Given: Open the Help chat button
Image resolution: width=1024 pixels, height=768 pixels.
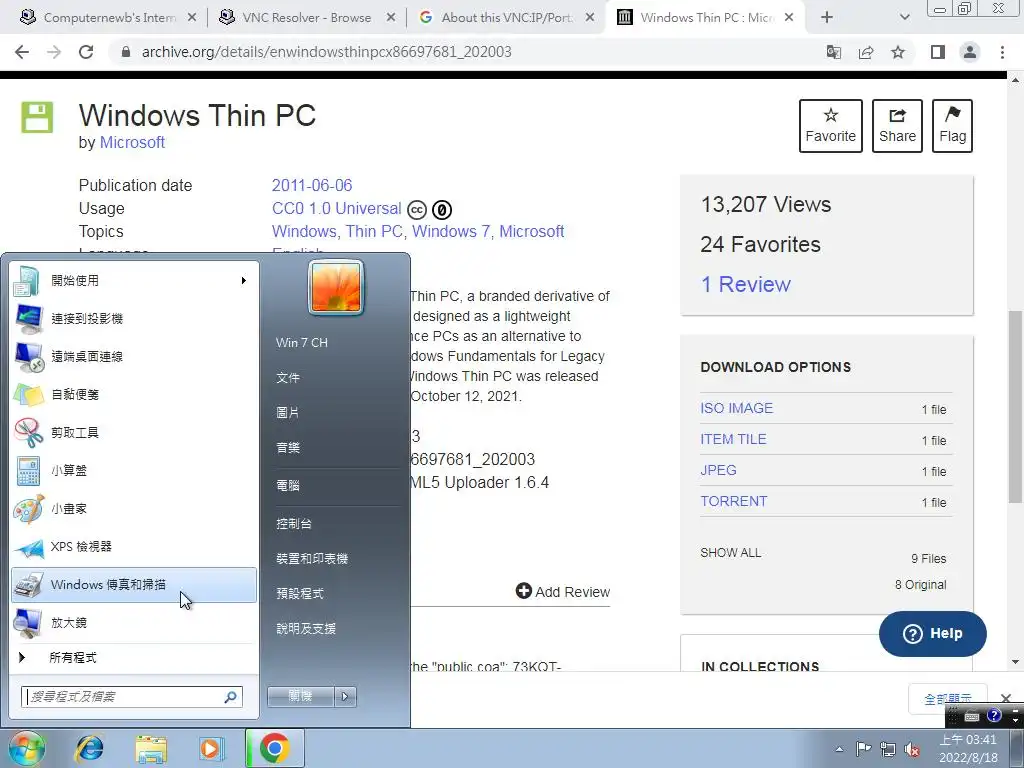Looking at the screenshot, I should coord(933,633).
